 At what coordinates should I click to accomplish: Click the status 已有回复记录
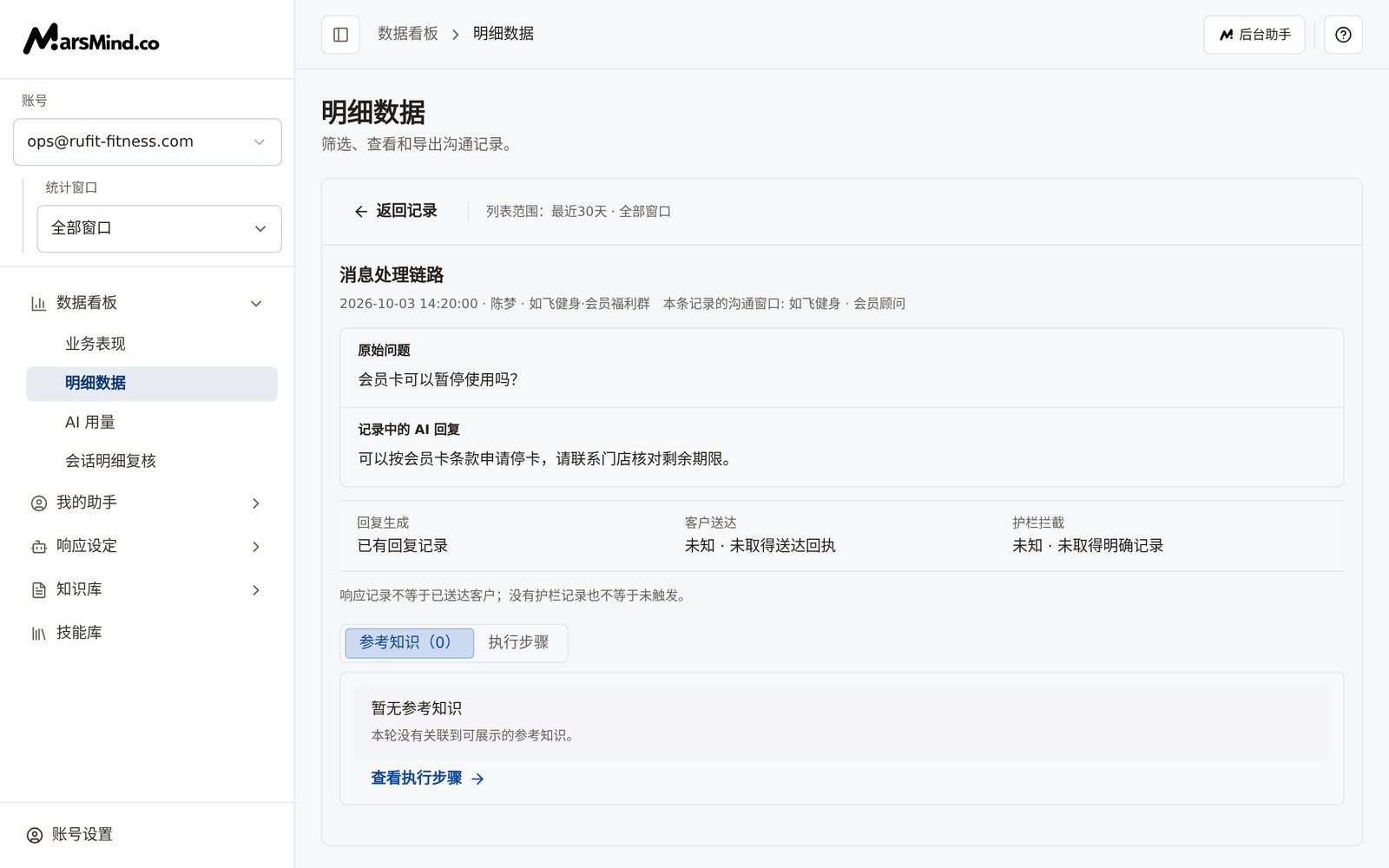[403, 546]
